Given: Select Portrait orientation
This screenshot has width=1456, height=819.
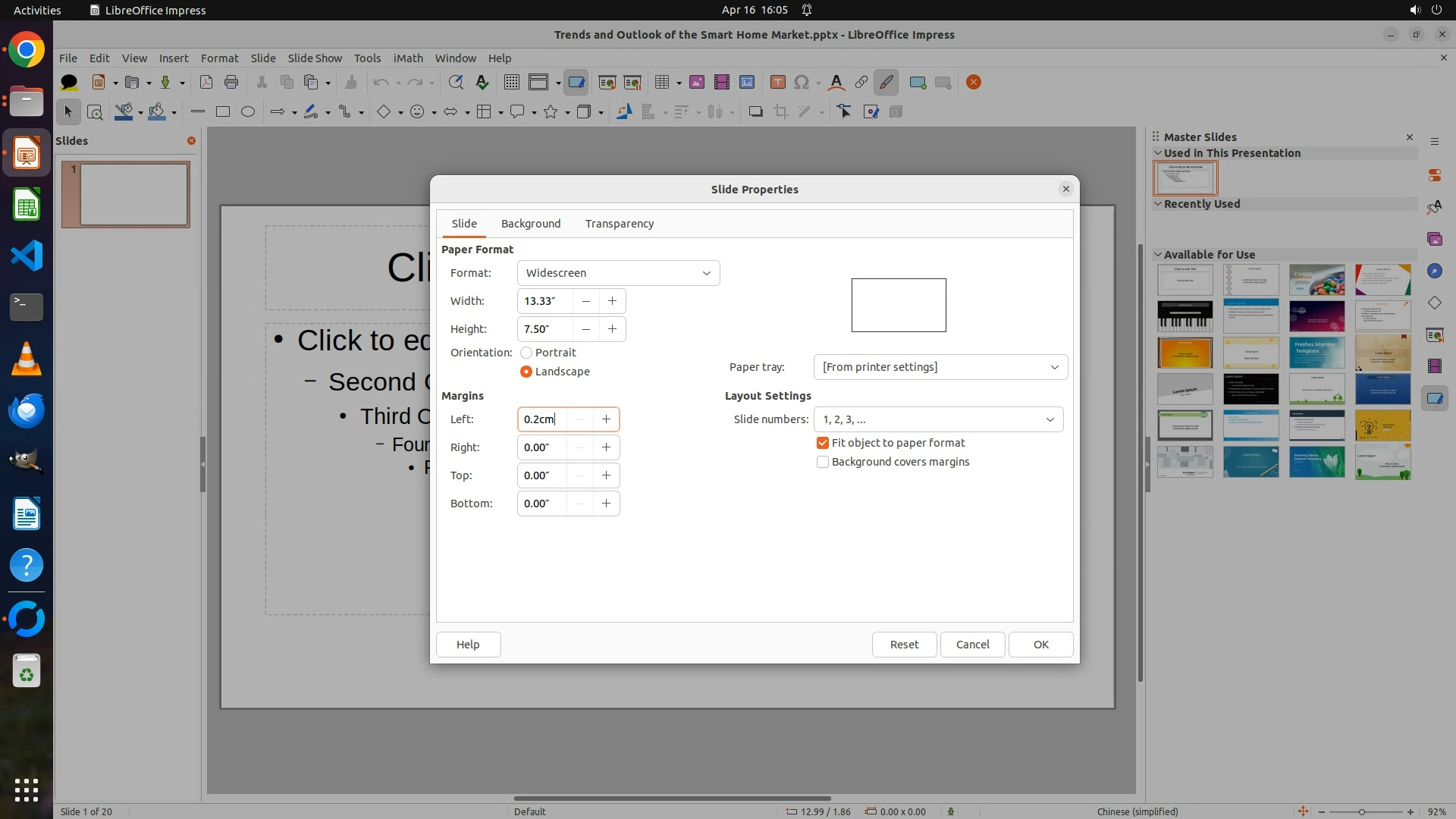Looking at the screenshot, I should pos(526,353).
